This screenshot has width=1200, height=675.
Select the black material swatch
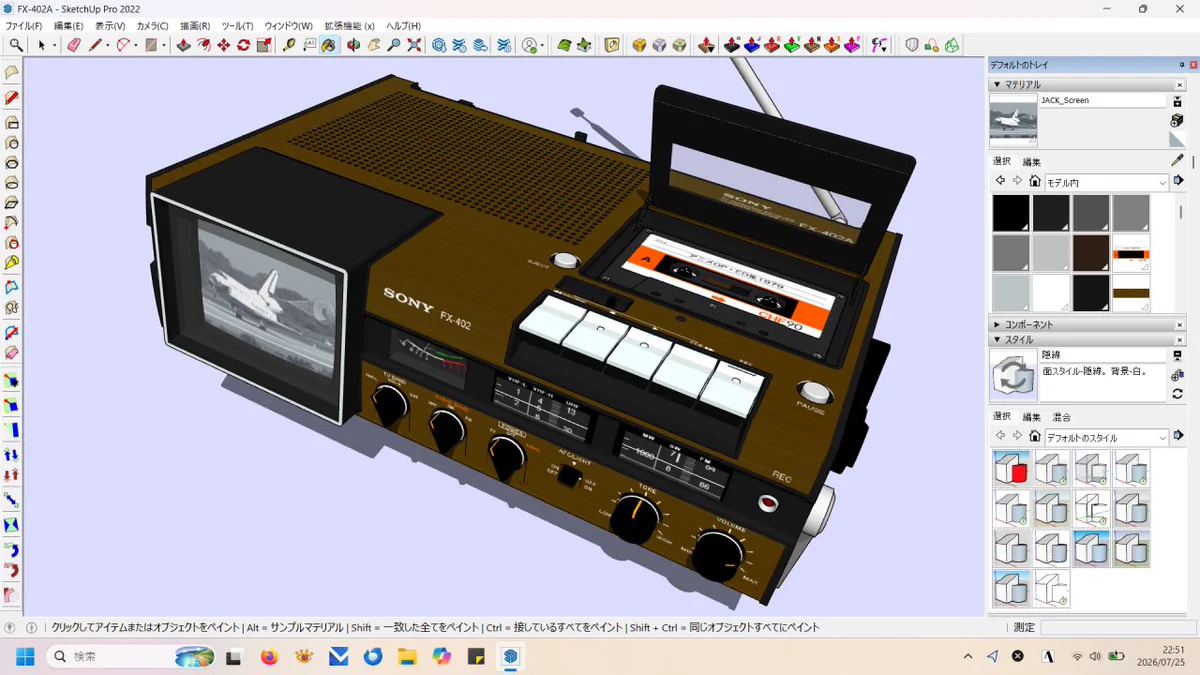click(1010, 213)
